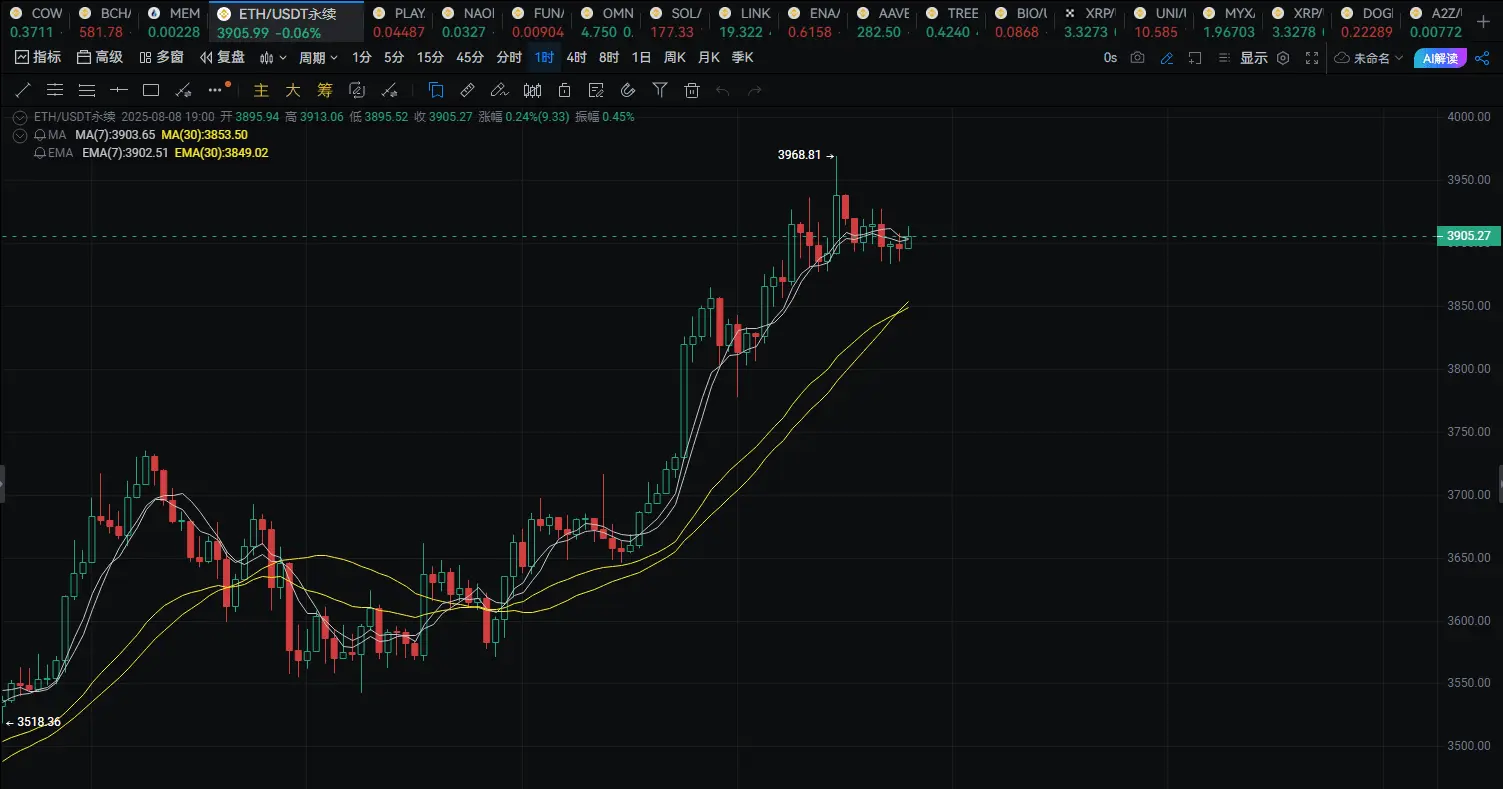The image size is (1503, 789).
Task: Open the 周期 period dropdown
Action: tap(319, 58)
